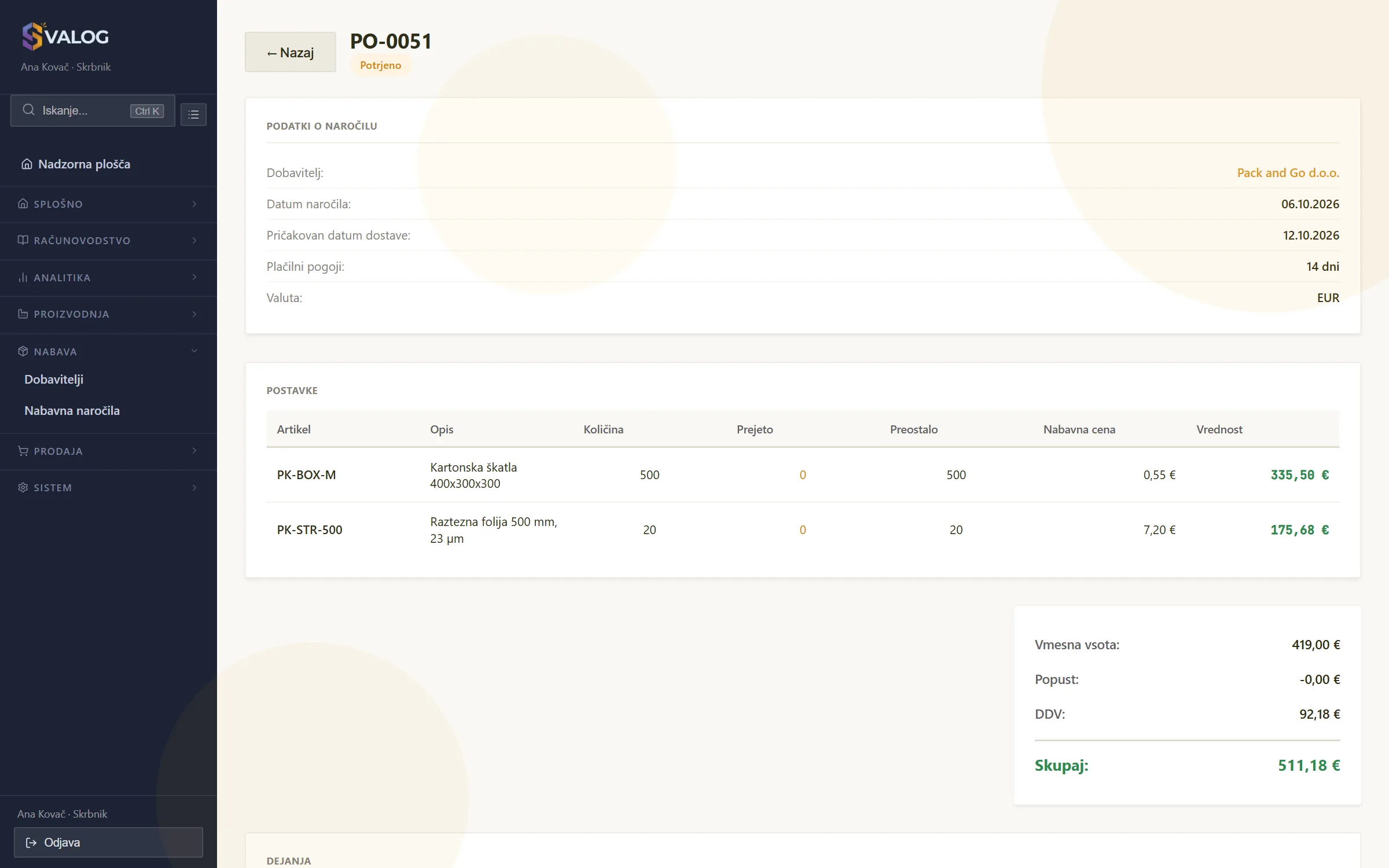Open Nadzorna plošča dashboard
Viewport: 1389px width, 868px height.
108,164
